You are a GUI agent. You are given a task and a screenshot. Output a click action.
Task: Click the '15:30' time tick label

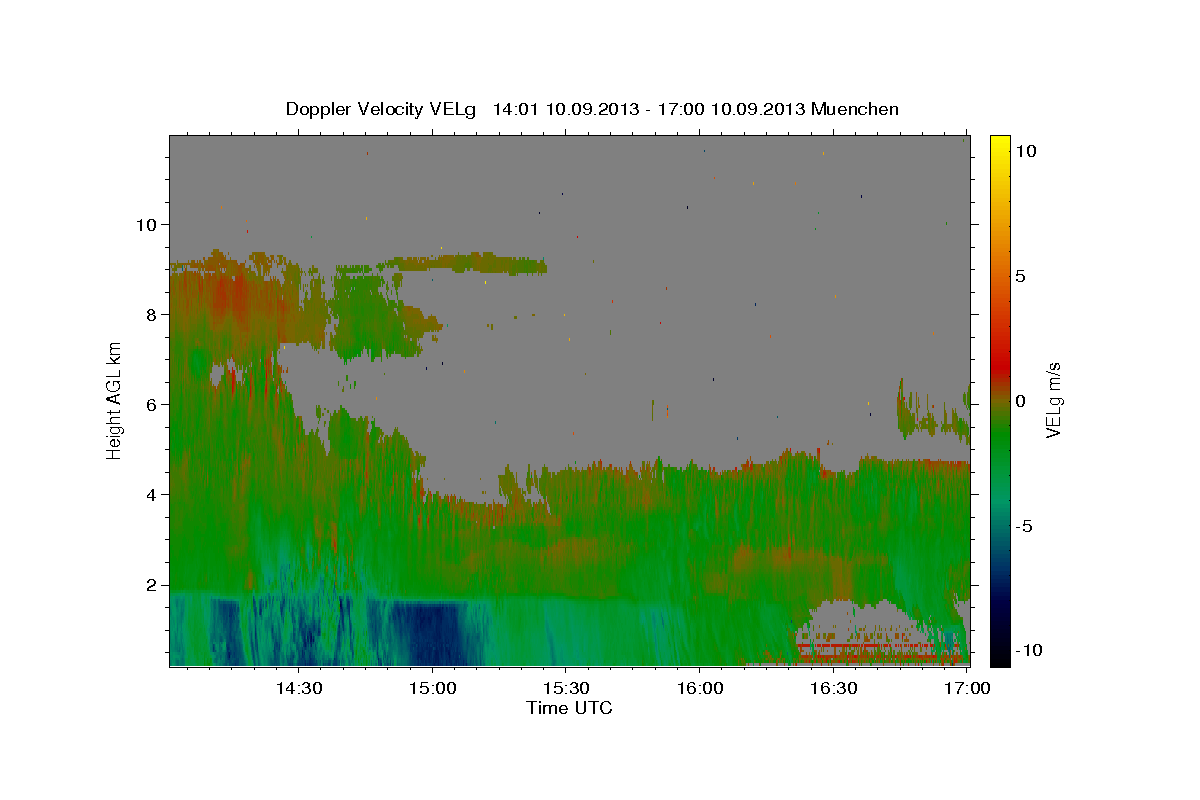(x=565, y=688)
